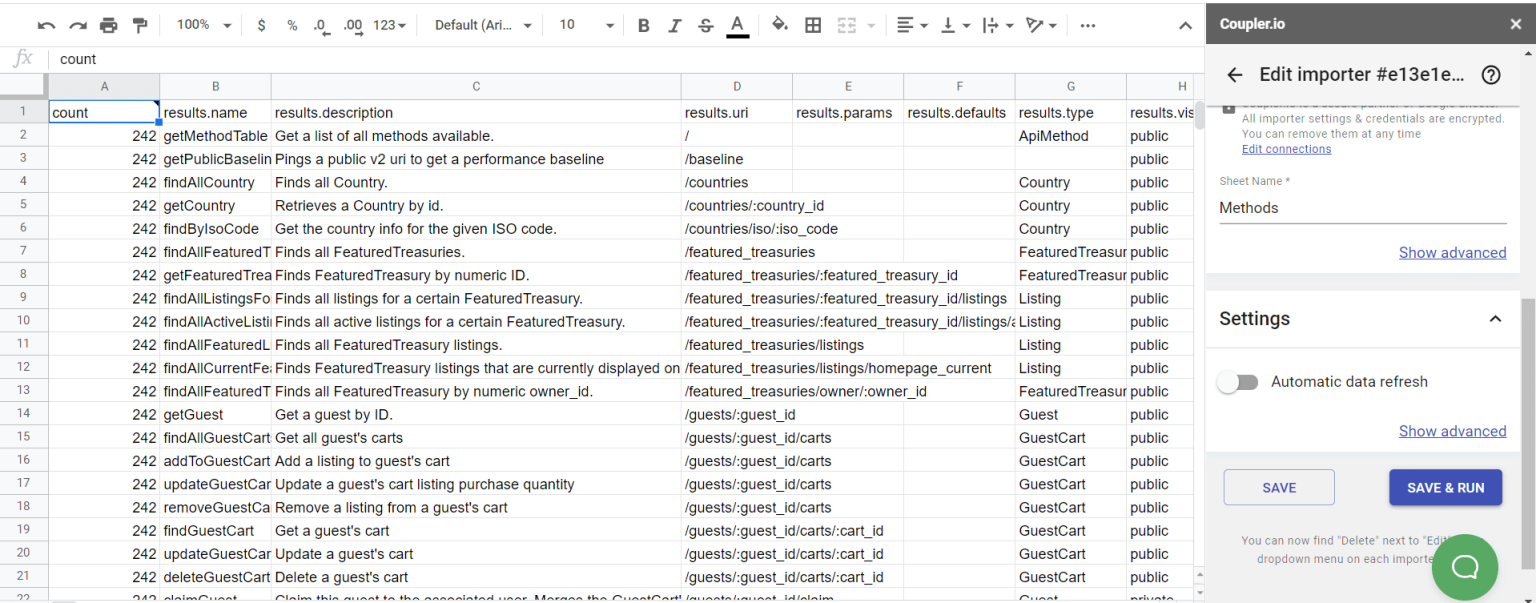Toggle Automatic data refresh
The width and height of the screenshot is (1536, 603).
1238,382
